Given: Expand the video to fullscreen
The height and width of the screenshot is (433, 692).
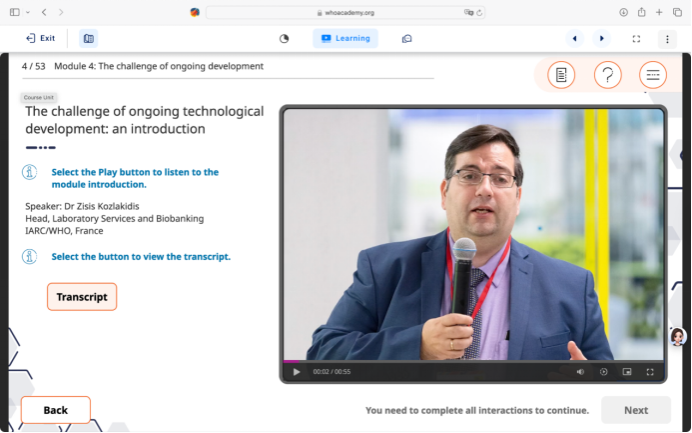Looking at the screenshot, I should (650, 372).
